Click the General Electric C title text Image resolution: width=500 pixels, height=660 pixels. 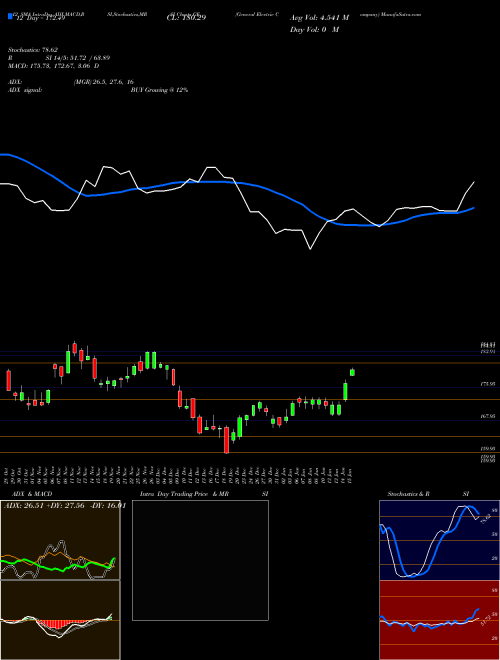[x=257, y=14]
